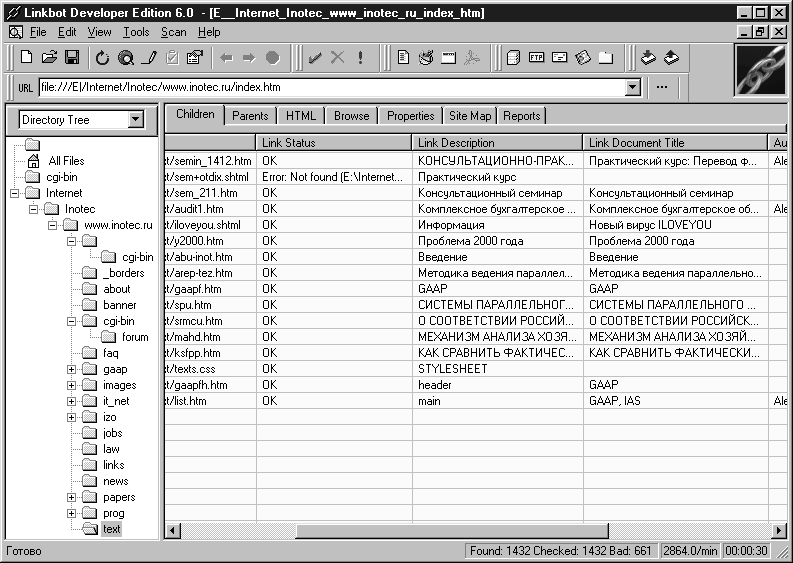This screenshot has width=793, height=563.
Task: Click the Properties sheet toolbar icon
Action: click(x=195, y=58)
